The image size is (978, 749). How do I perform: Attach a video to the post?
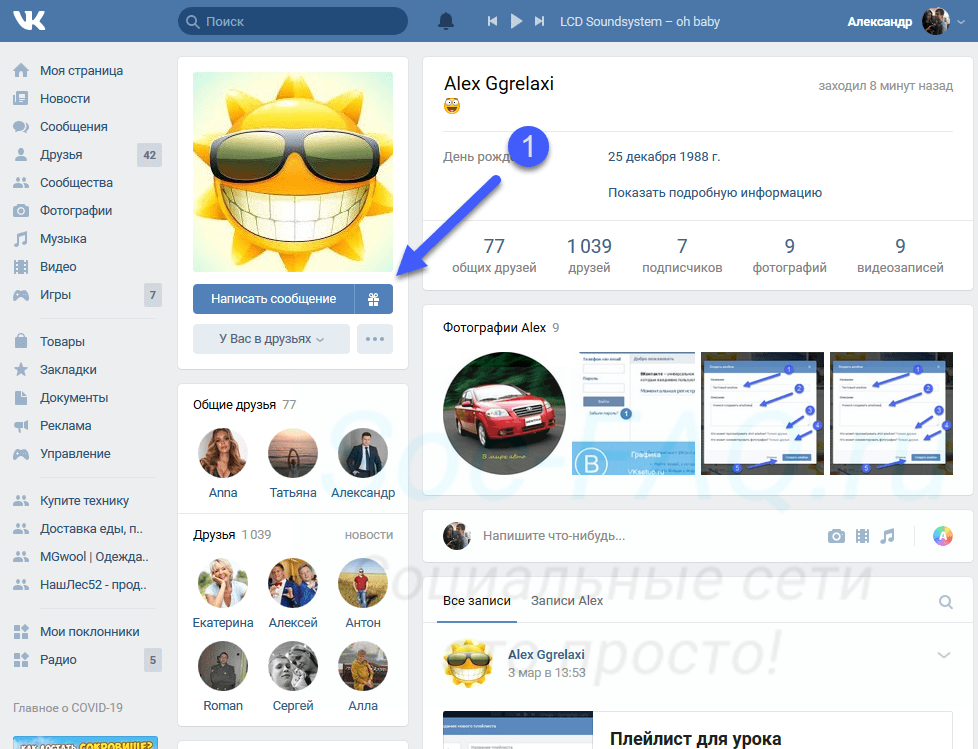862,536
